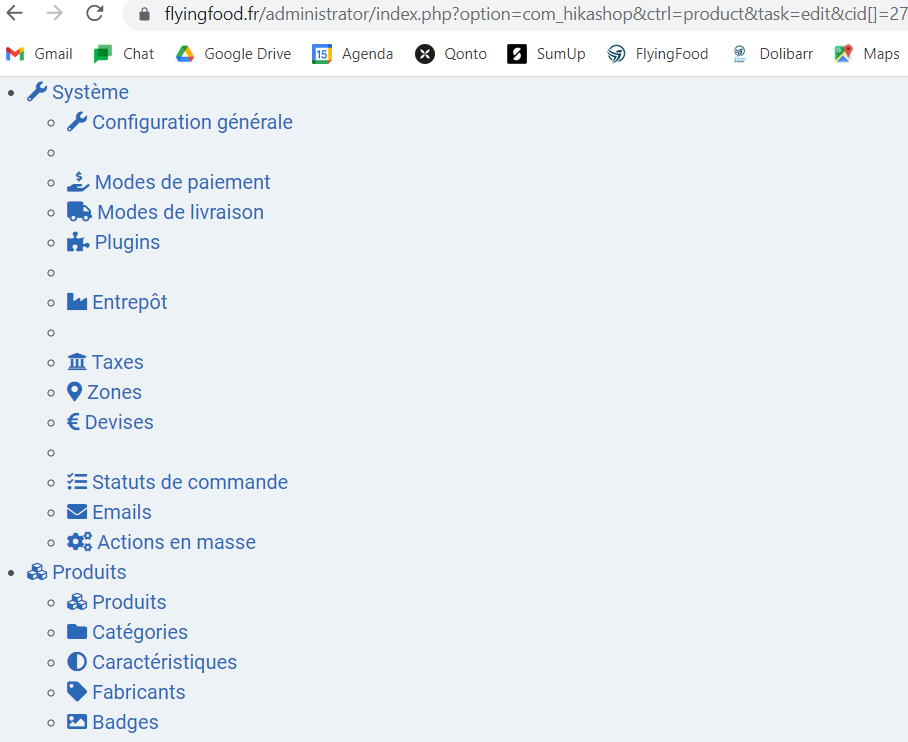Click the hand-with-dollar icon for Modes de paiement
Screen dimensions: 908x742
point(78,182)
